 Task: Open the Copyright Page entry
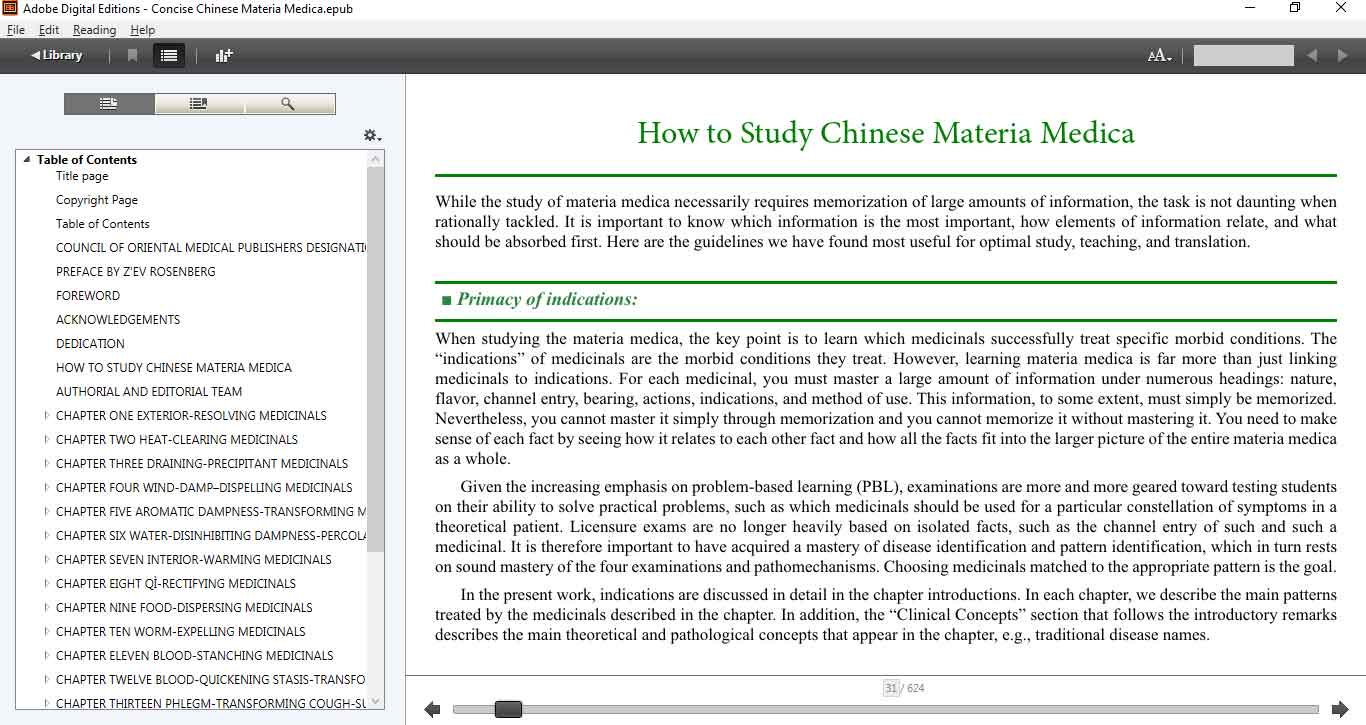97,200
